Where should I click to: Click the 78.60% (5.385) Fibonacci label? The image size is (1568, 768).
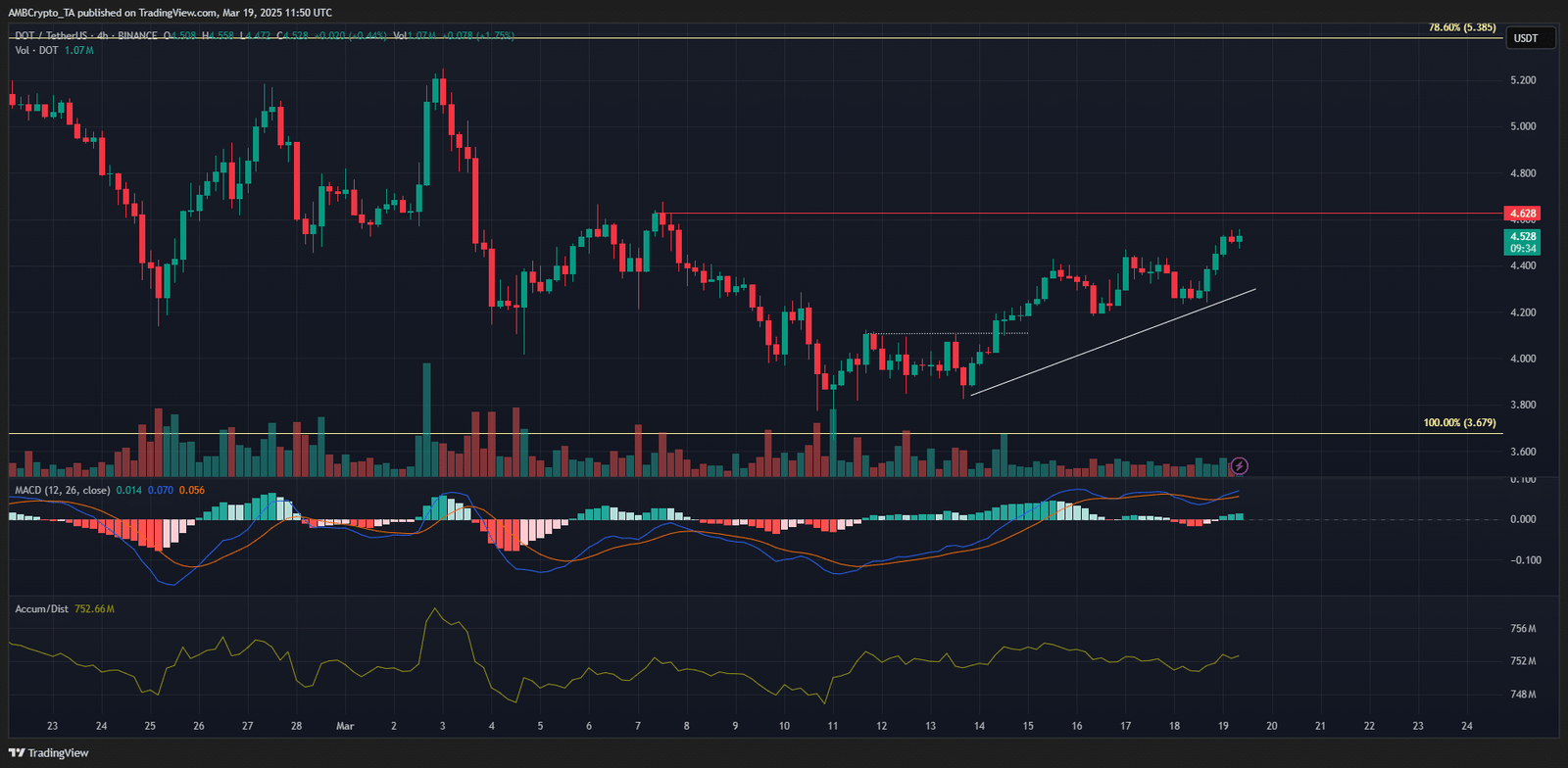click(1461, 27)
